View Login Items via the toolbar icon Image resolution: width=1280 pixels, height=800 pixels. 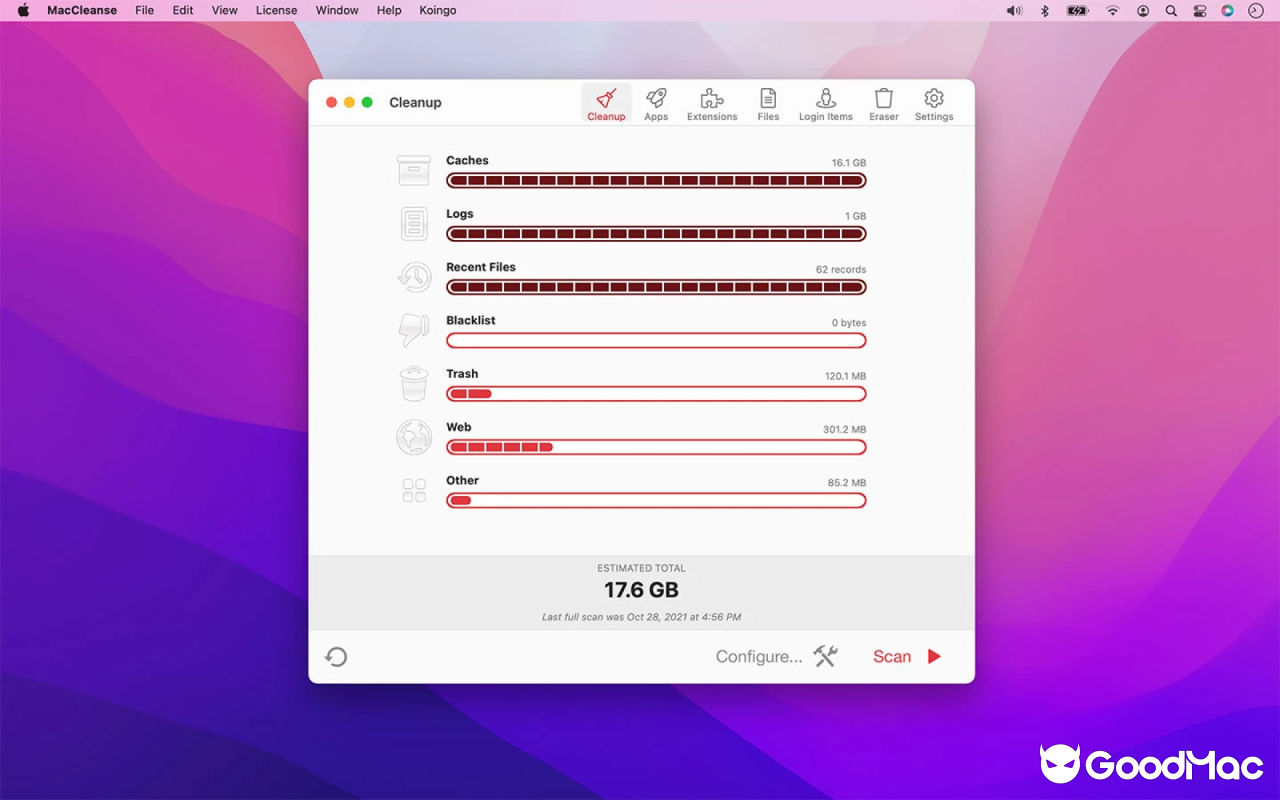[825, 100]
